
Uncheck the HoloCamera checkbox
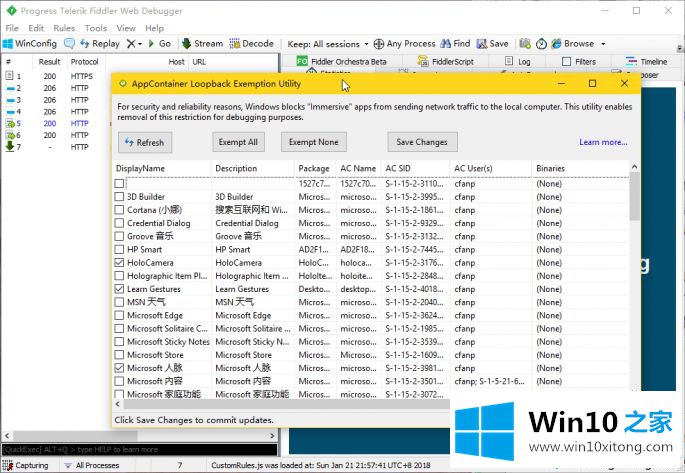click(x=119, y=263)
